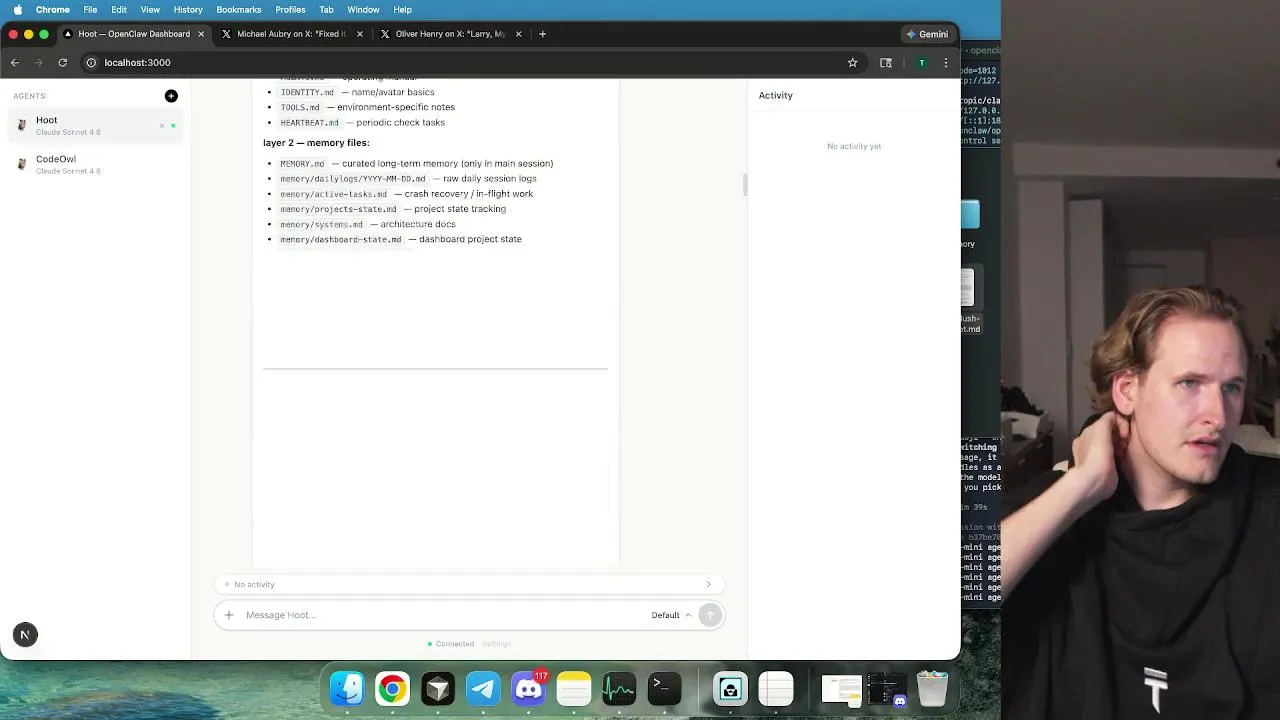
Task: Click the Connected status indicator
Action: (451, 644)
